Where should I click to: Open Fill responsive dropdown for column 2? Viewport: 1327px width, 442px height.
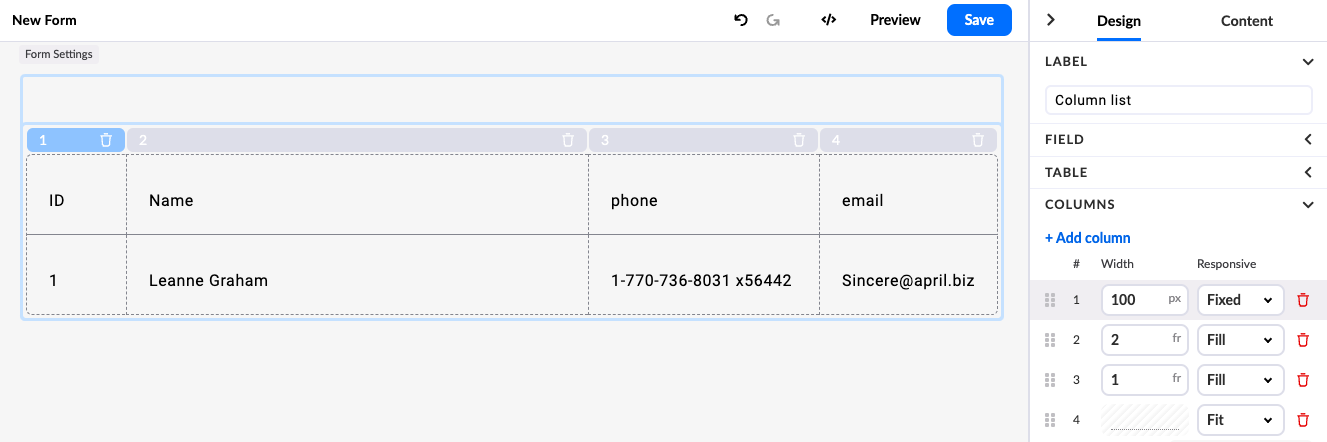1240,340
